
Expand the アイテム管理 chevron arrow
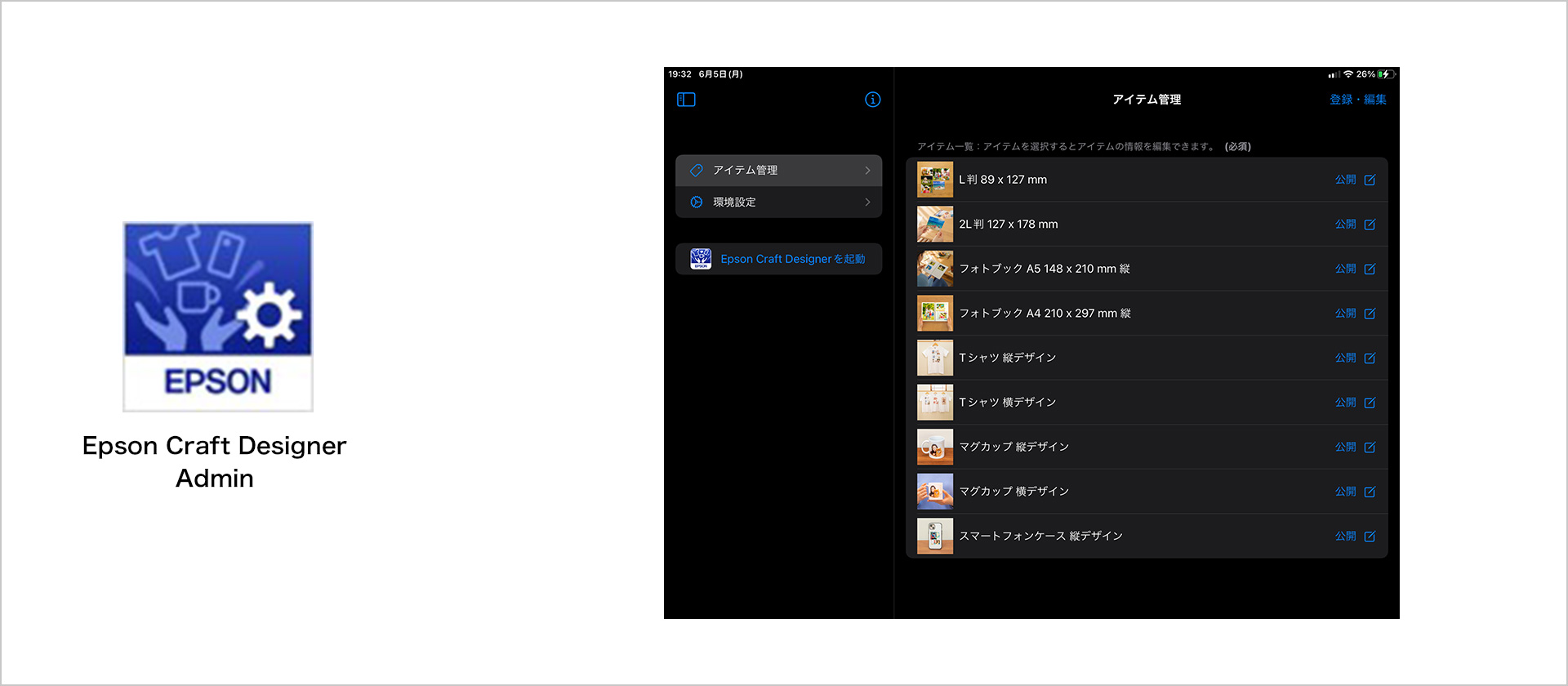(867, 171)
